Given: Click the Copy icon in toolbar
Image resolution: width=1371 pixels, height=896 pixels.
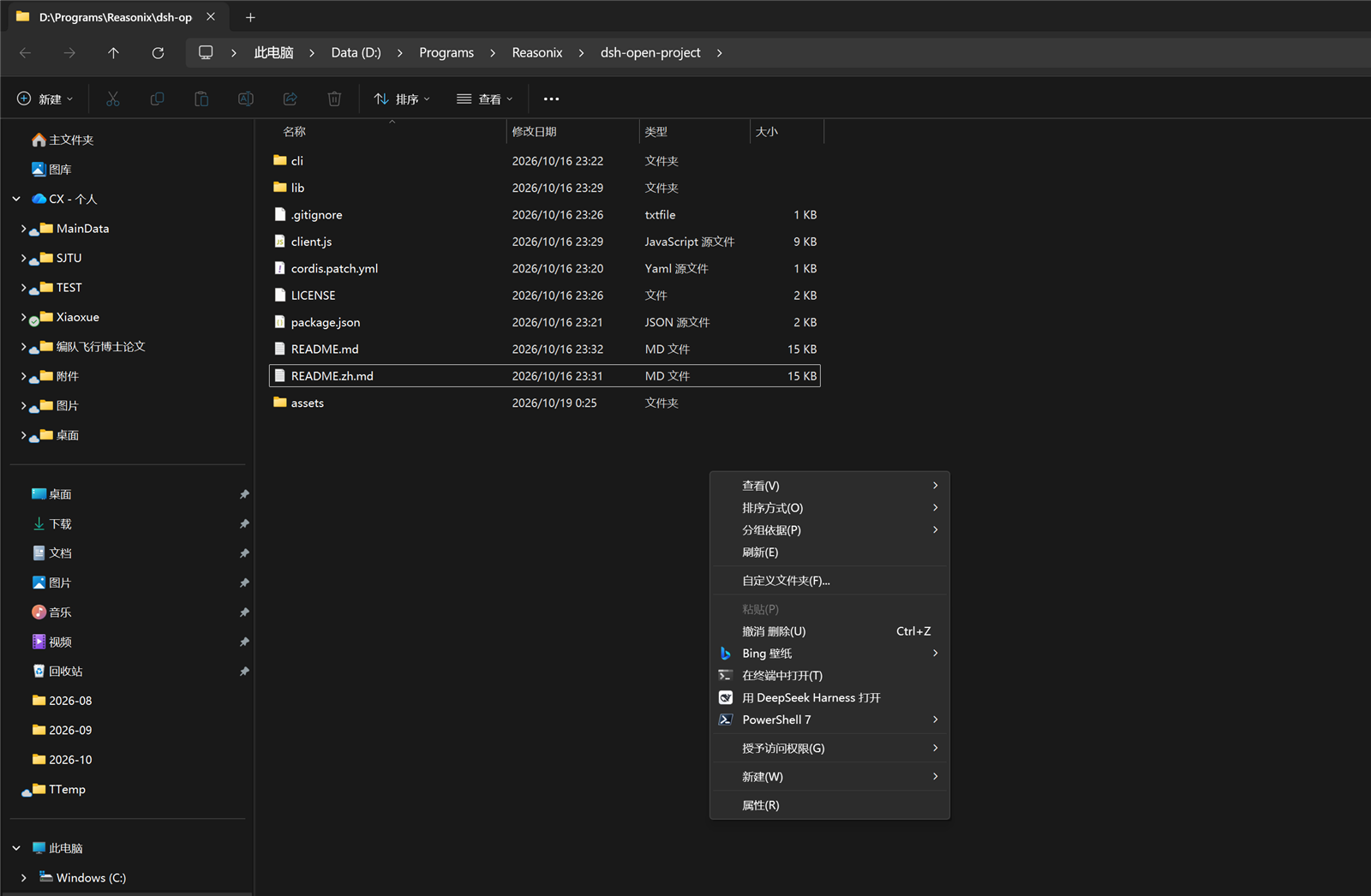Looking at the screenshot, I should point(157,99).
